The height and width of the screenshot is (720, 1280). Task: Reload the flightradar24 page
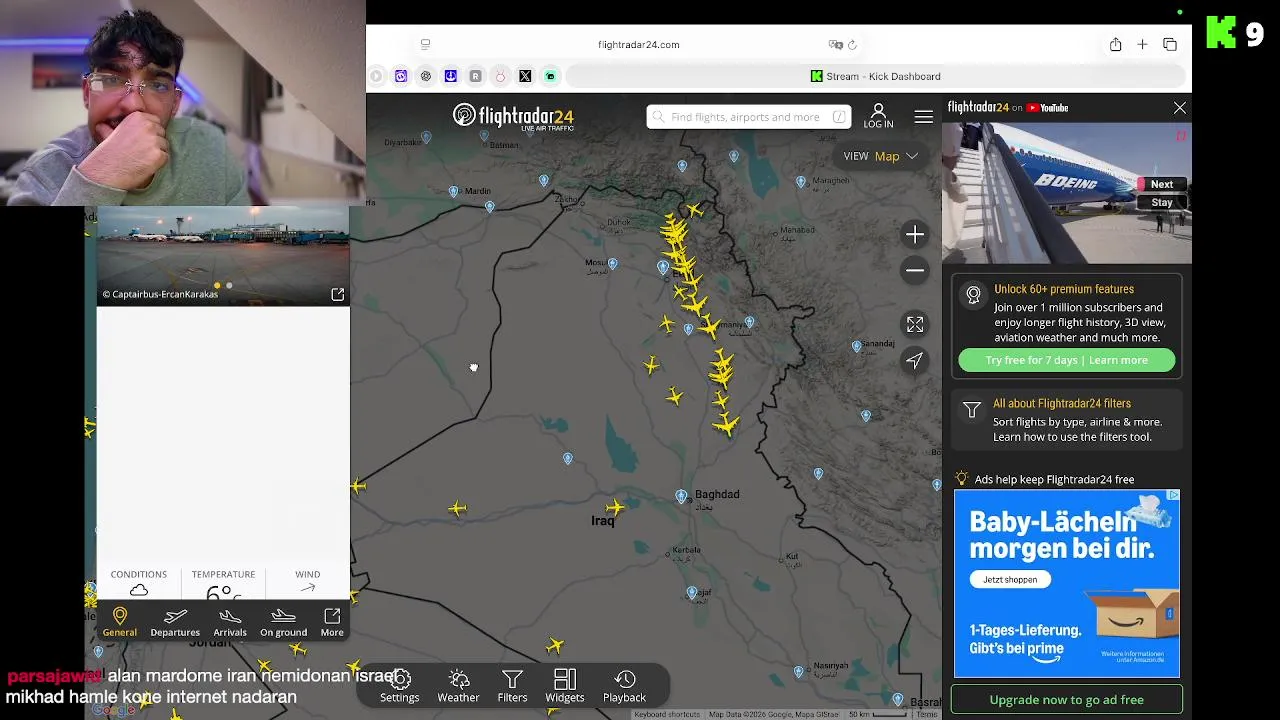tap(852, 45)
